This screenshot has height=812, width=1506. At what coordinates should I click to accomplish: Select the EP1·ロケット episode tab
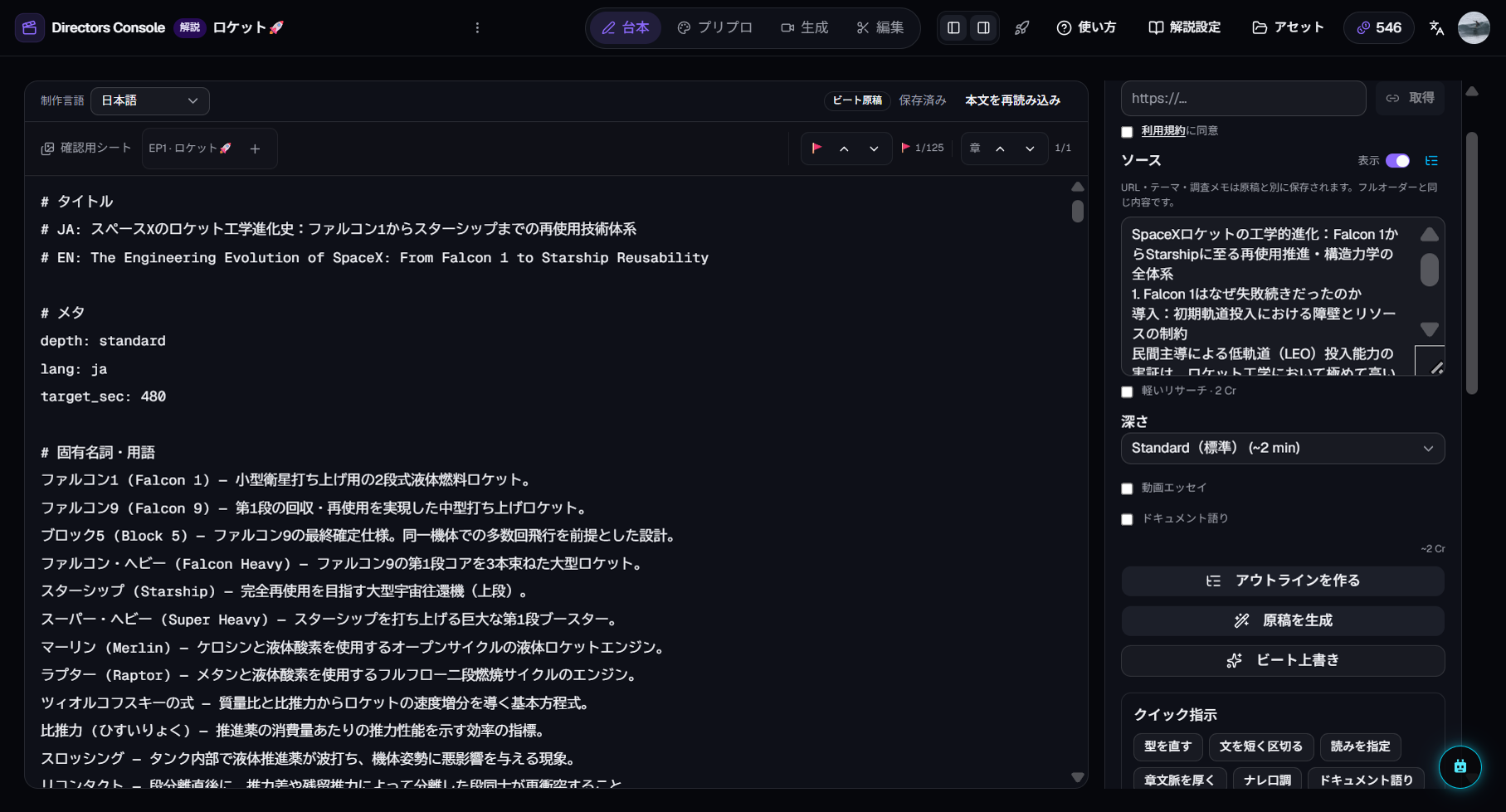point(191,148)
